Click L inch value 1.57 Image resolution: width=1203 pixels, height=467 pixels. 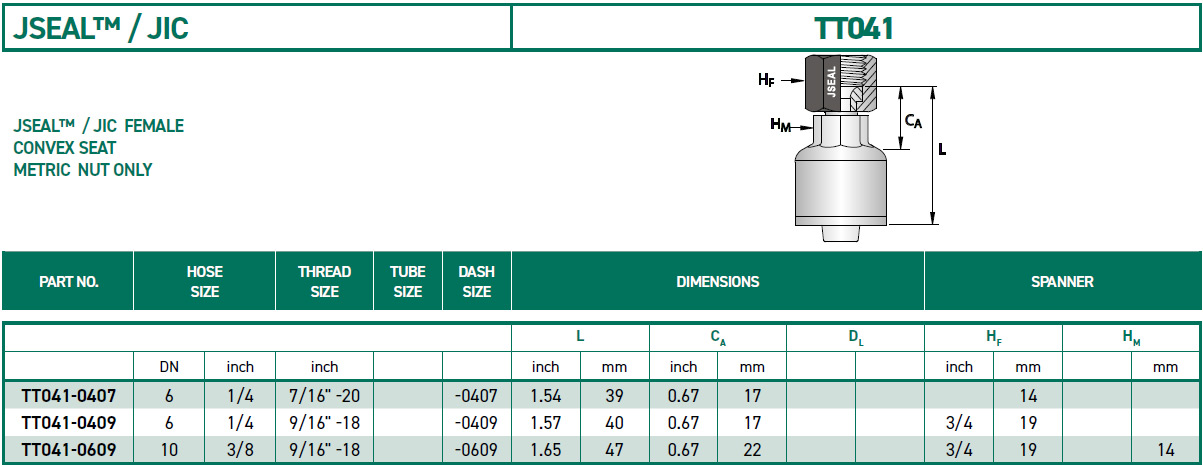pyautogui.click(x=546, y=423)
